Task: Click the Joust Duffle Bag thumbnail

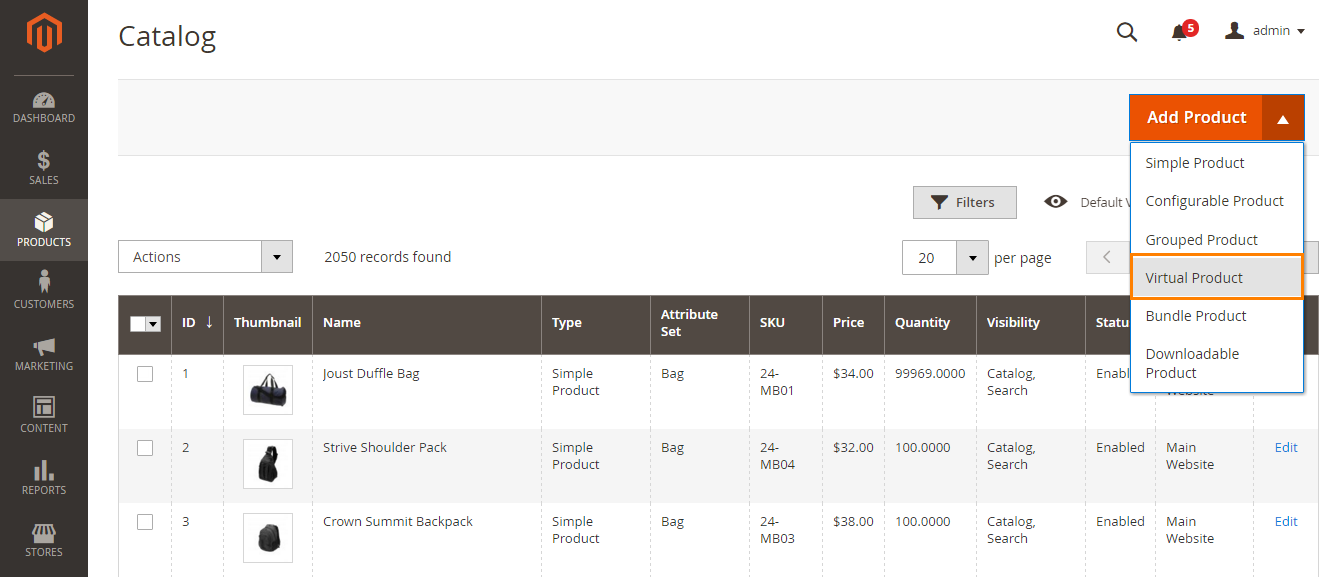Action: click(x=268, y=390)
